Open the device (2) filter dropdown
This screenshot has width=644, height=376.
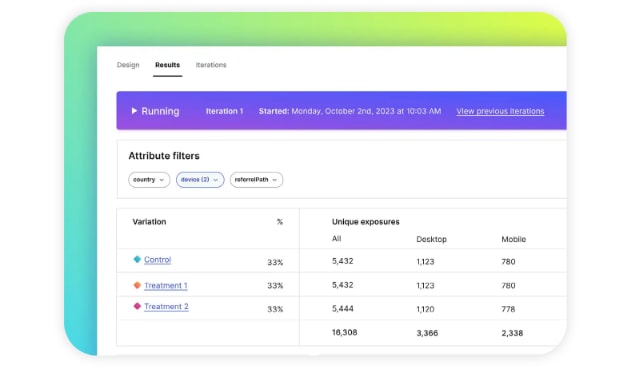point(200,180)
